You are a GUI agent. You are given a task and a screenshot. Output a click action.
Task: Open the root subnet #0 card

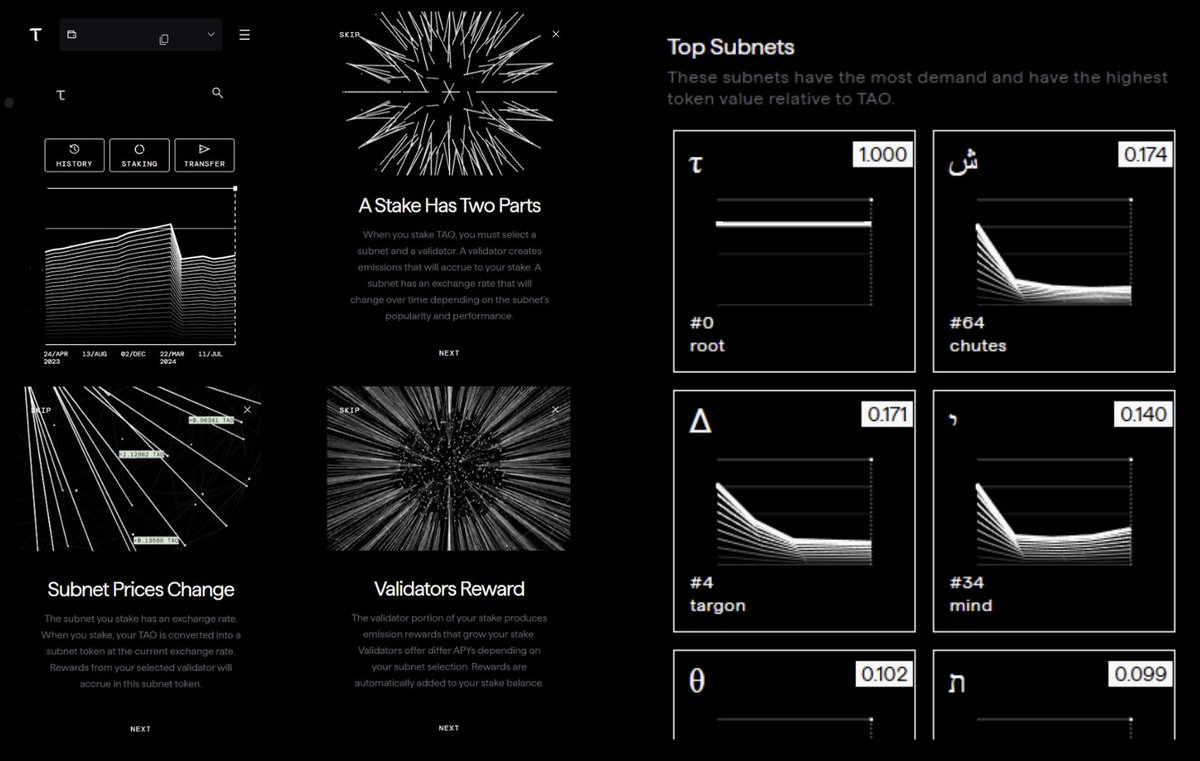coord(794,251)
